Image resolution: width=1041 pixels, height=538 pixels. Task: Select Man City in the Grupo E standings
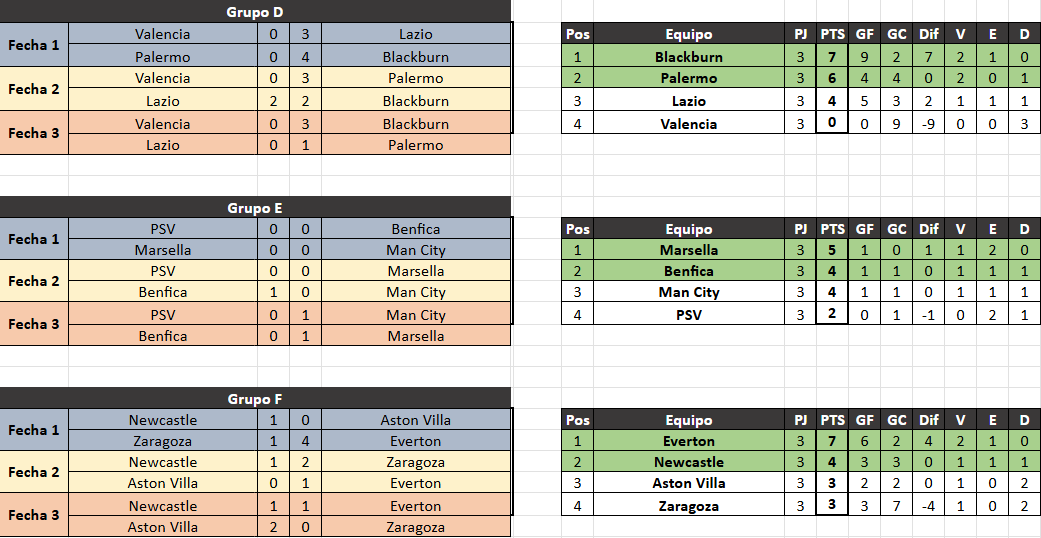click(x=688, y=292)
